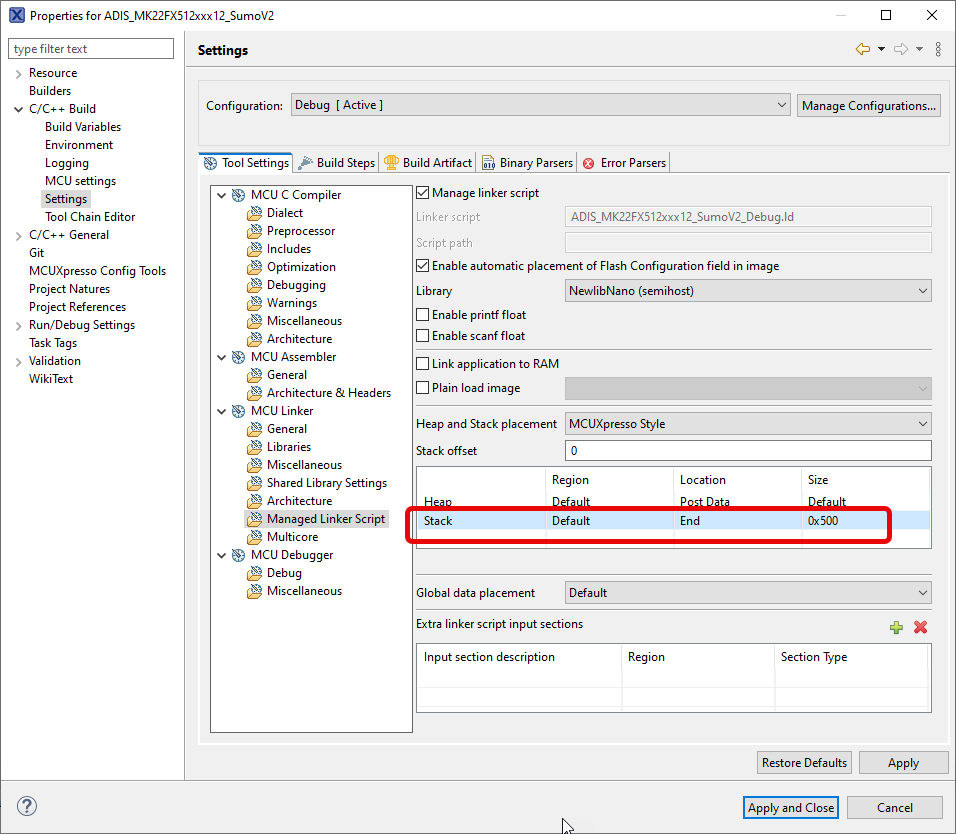Click the help question mark icon
This screenshot has height=834, width=956.
coord(26,806)
